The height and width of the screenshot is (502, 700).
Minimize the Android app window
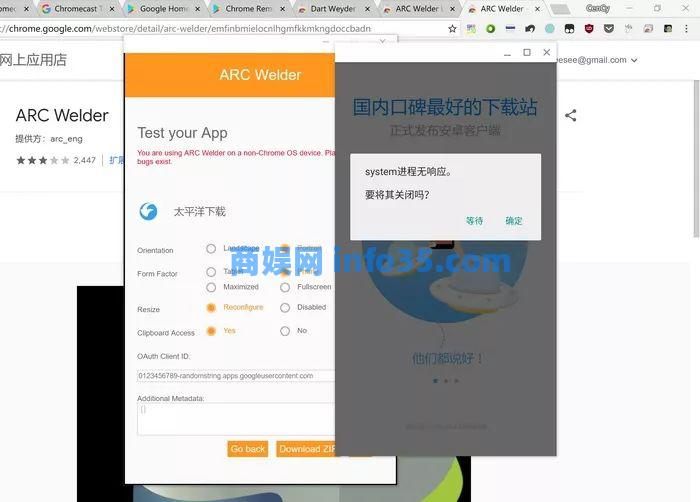tap(508, 52)
